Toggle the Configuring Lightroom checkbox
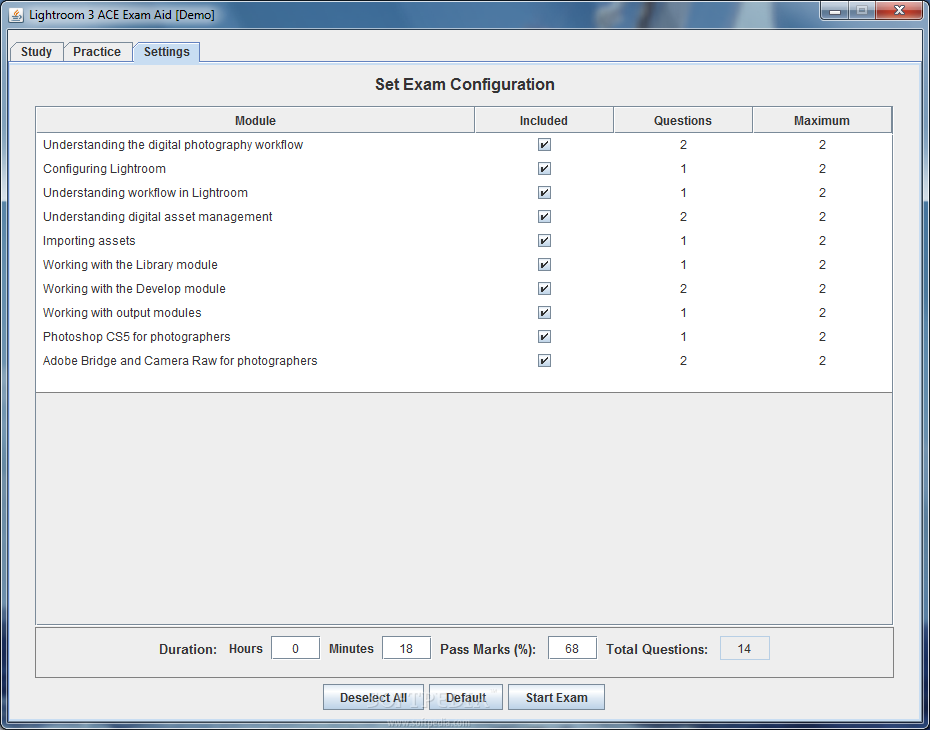Image resolution: width=930 pixels, height=730 pixels. (544, 168)
